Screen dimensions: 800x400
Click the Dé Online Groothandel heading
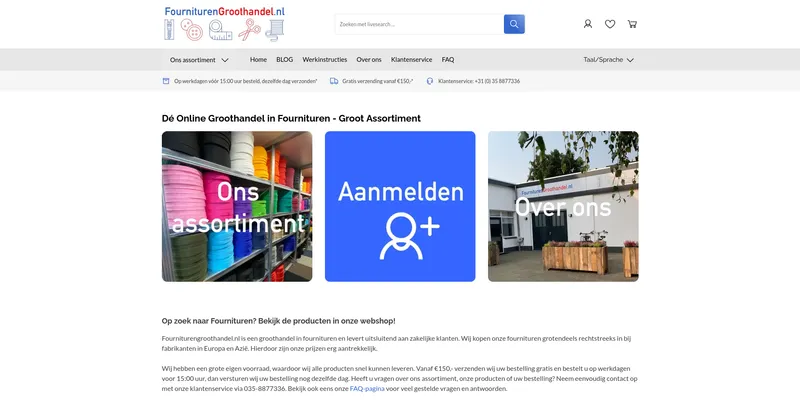point(291,118)
